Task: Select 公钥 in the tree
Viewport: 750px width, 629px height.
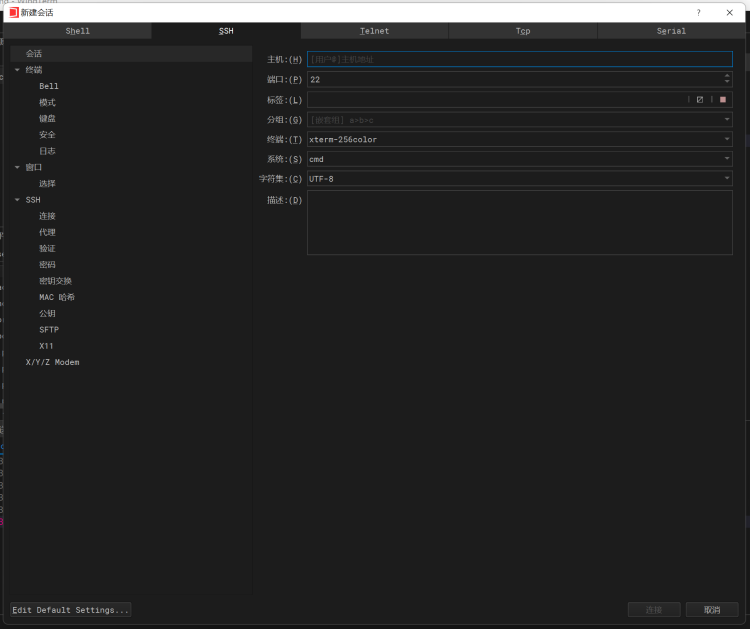Action: [x=47, y=314]
